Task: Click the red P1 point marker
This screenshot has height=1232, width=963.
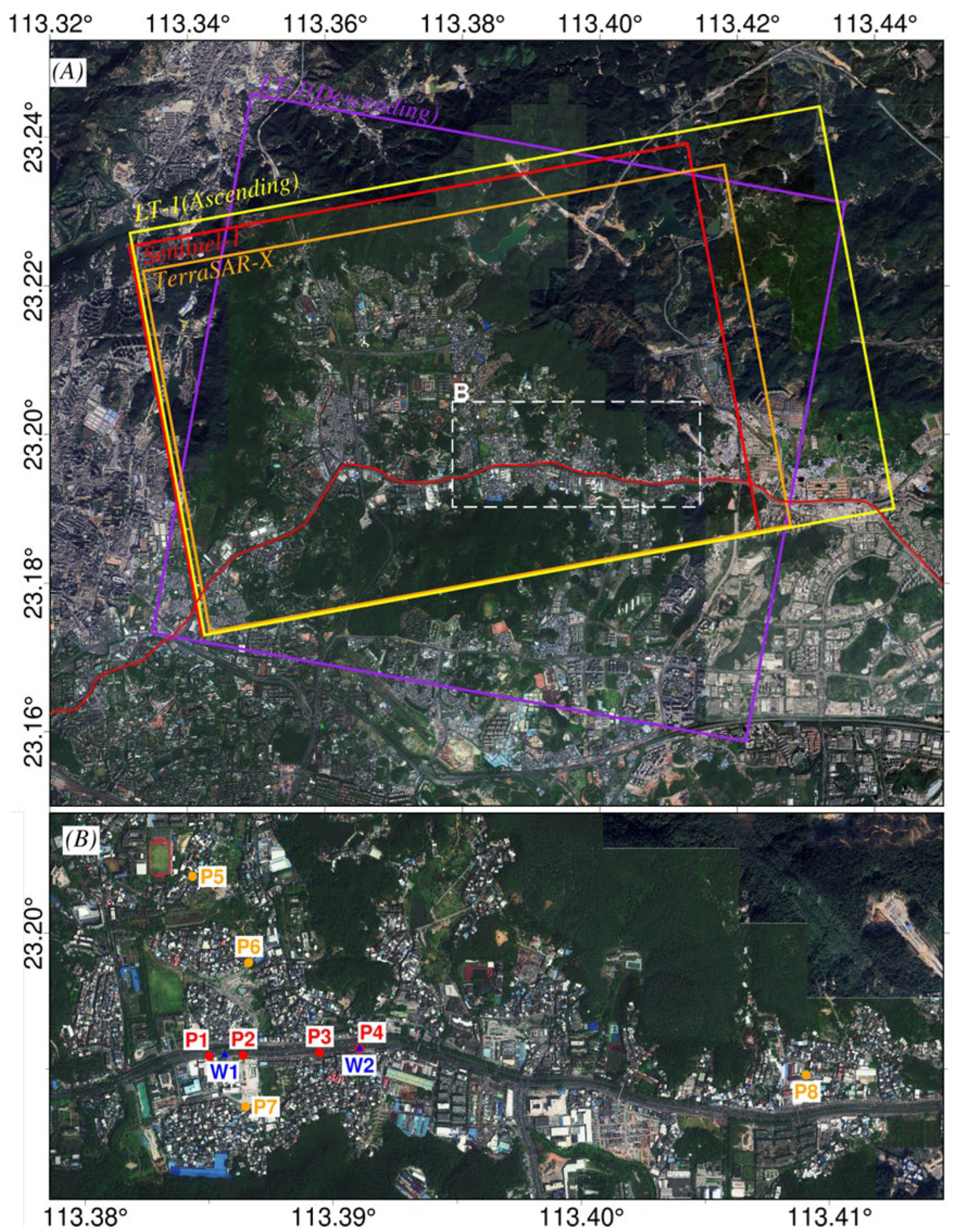Action: (x=209, y=1056)
